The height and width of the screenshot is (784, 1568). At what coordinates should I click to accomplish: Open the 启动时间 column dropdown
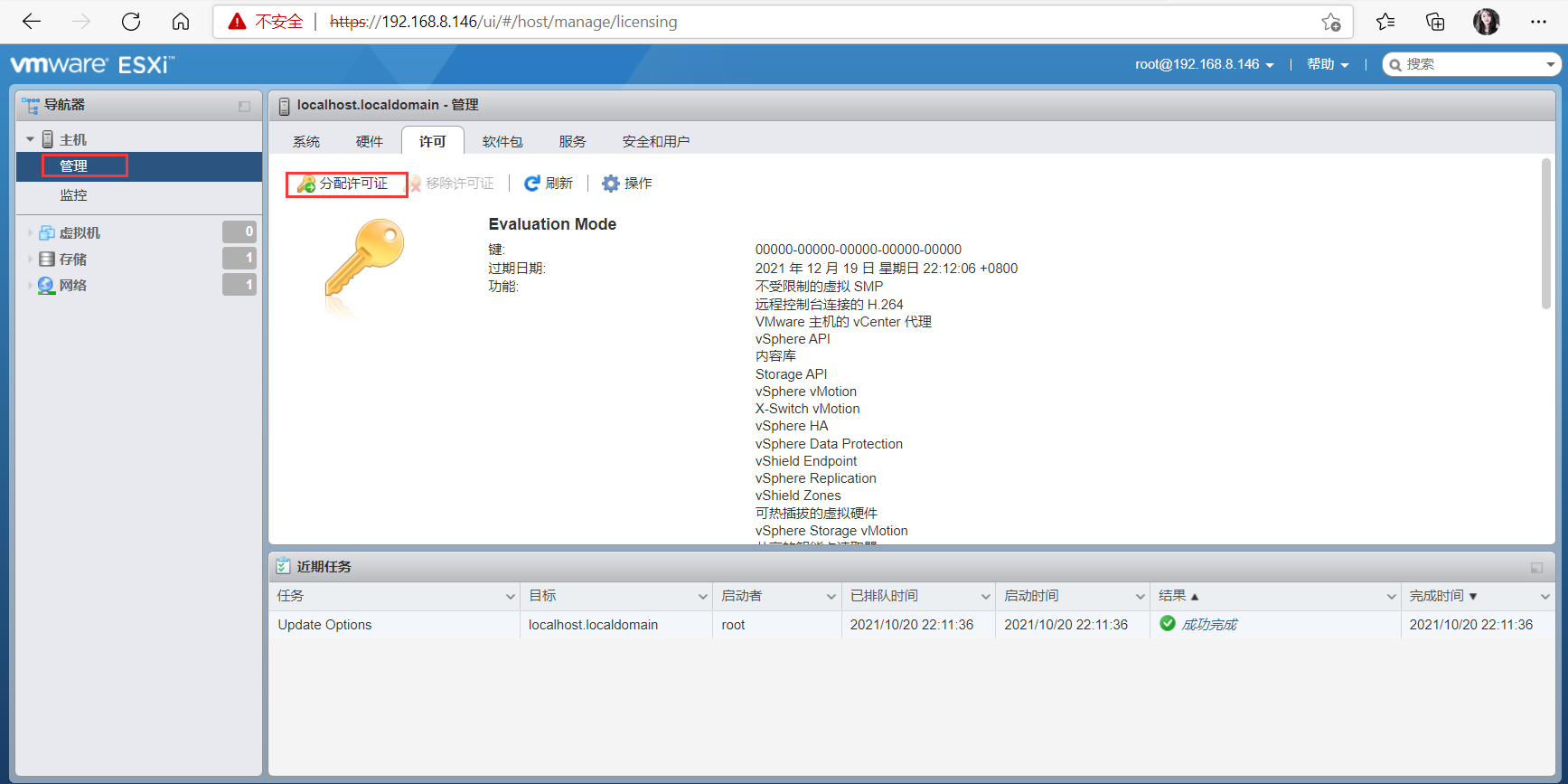pos(1141,596)
